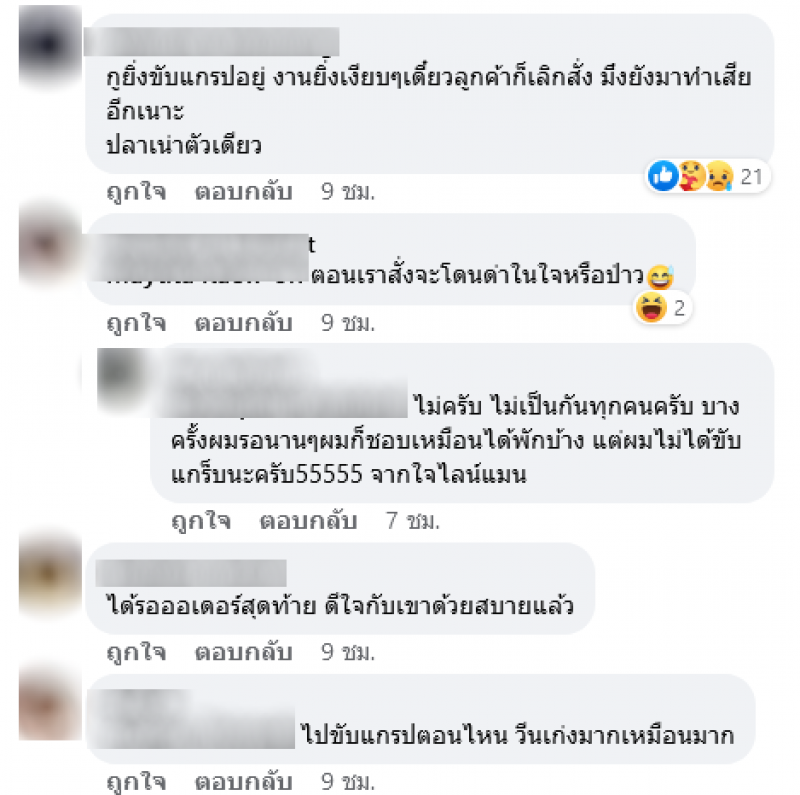
Task: Reply to the comment about โดนด่าในใจ
Action: coord(243,323)
